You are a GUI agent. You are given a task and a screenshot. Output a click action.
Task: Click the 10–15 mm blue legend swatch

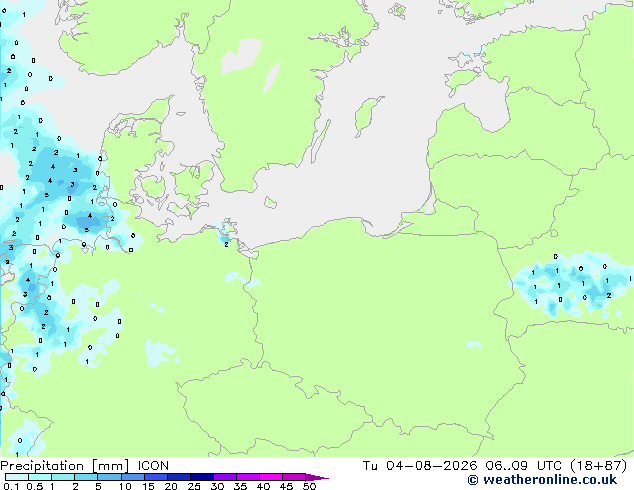(x=133, y=477)
